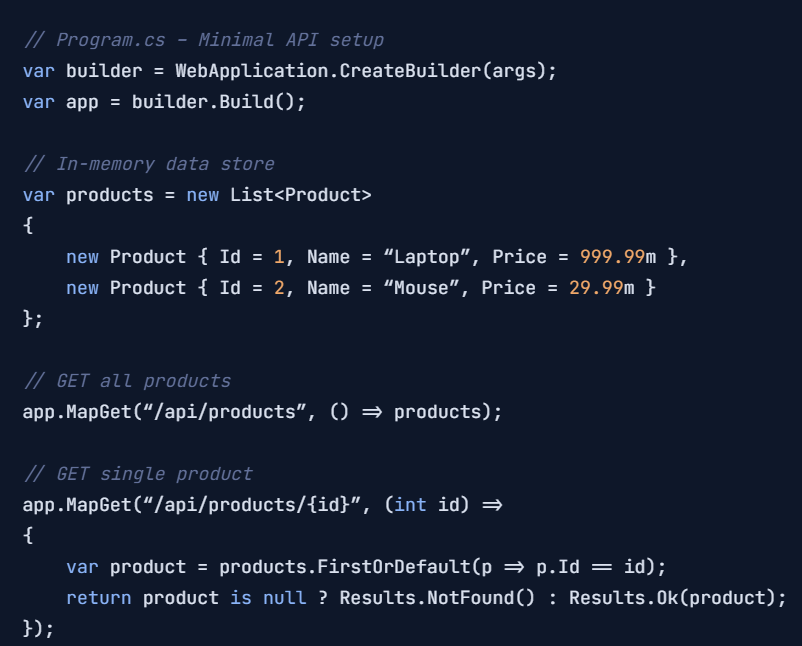Click the 'products' variable declaration name
Screen dimensions: 802x646
[109, 195]
